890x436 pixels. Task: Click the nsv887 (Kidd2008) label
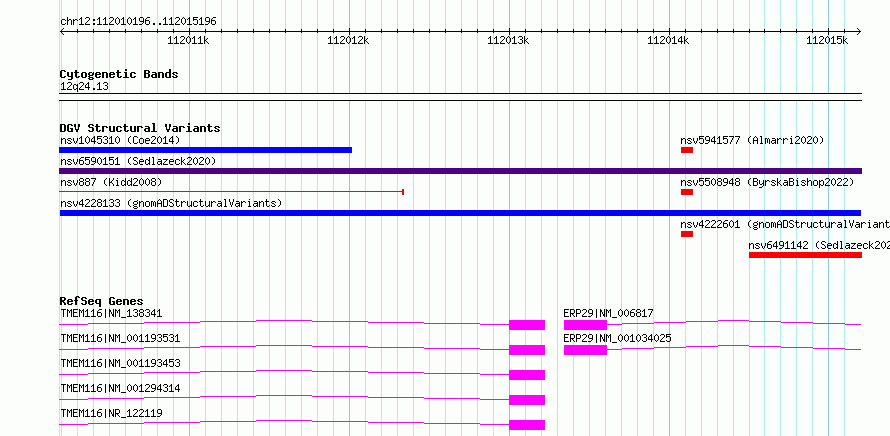point(111,182)
